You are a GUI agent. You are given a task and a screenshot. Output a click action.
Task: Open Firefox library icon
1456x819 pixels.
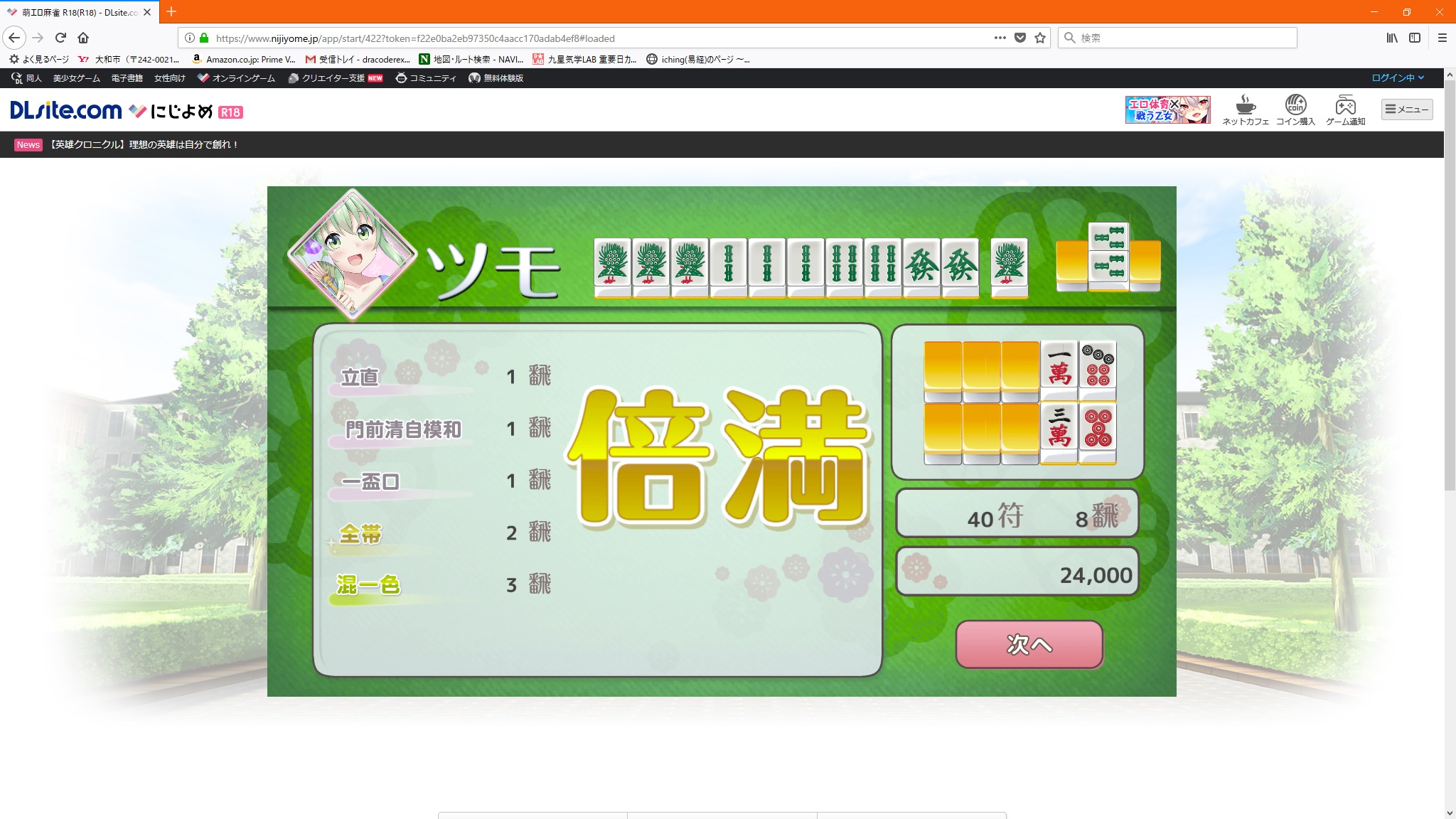pos(1392,38)
